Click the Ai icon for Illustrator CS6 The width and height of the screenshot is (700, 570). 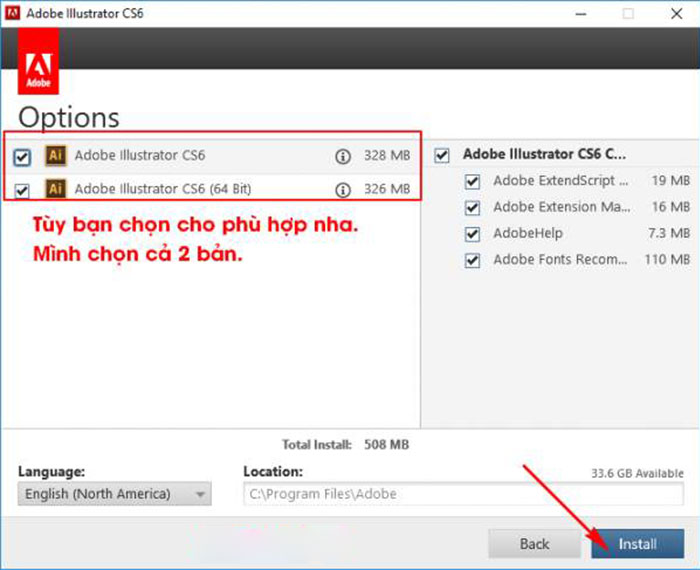coord(56,155)
